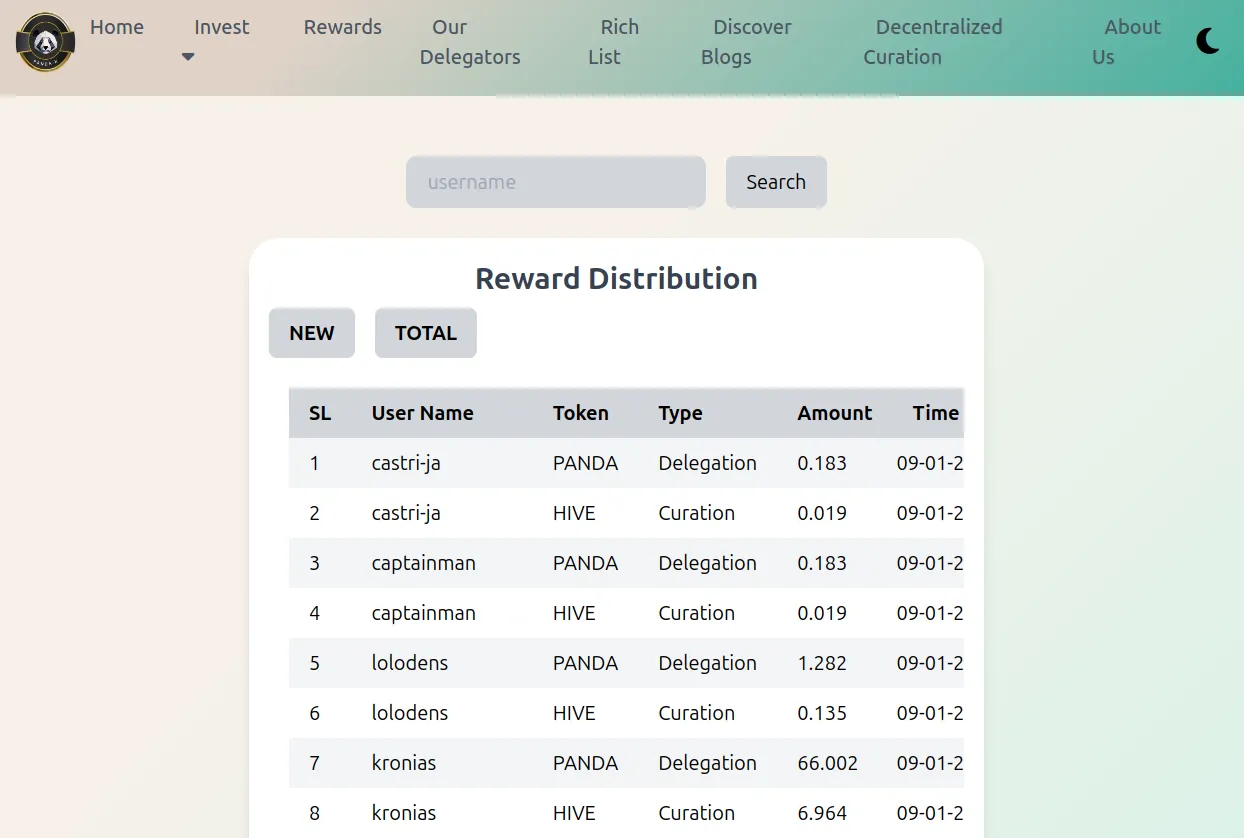Click amount 66.002 for kronias
The width and height of the screenshot is (1244, 838).
pyautogui.click(x=828, y=763)
